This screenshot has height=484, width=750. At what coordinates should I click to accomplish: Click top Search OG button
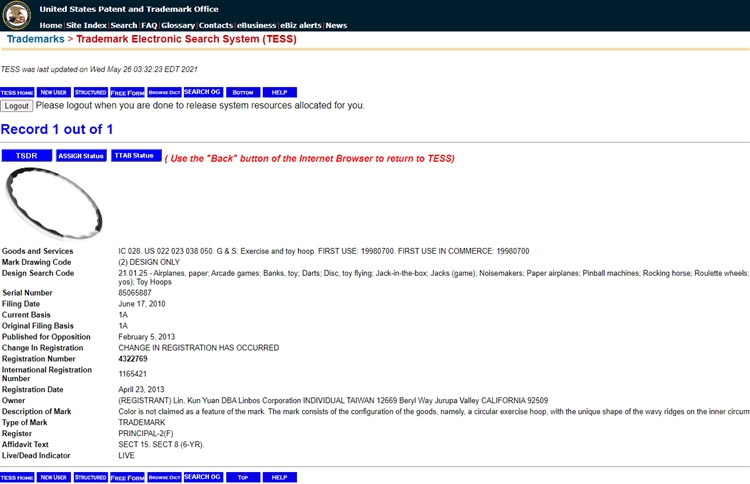(x=203, y=92)
